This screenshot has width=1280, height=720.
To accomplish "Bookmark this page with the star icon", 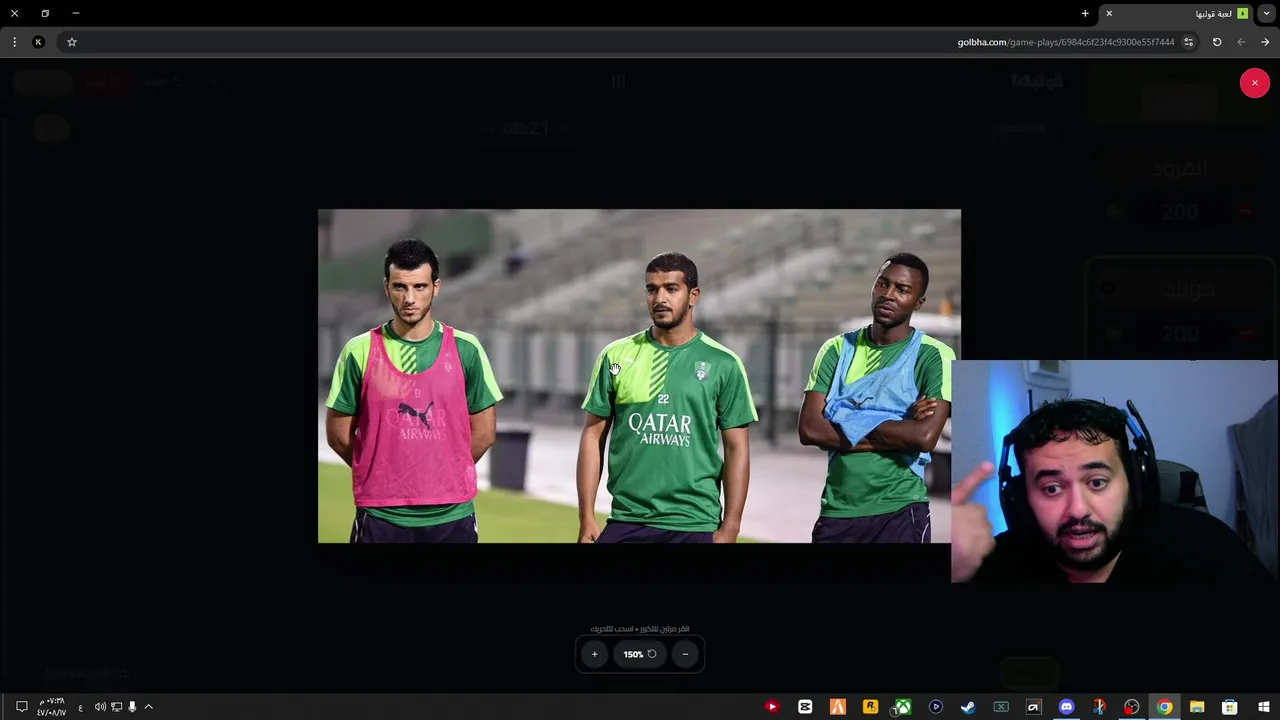I will point(72,42).
